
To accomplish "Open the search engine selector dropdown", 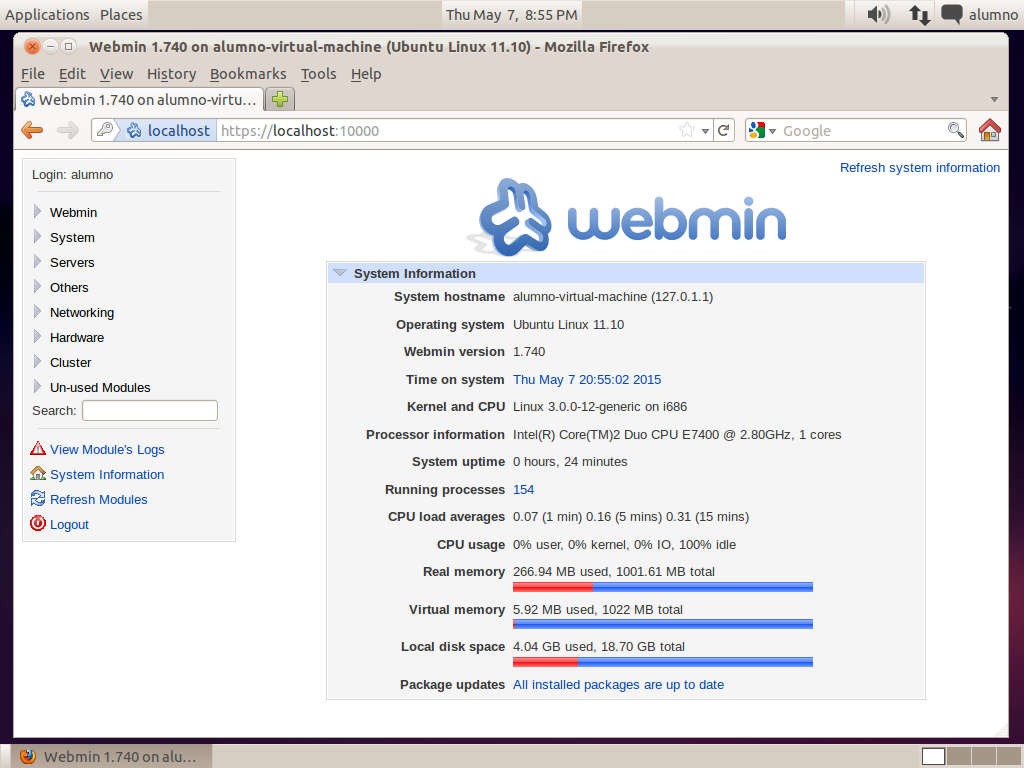I will pyautogui.click(x=773, y=131).
